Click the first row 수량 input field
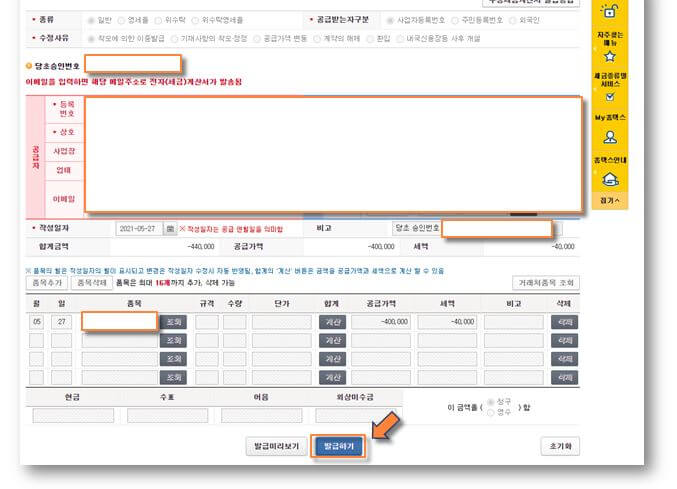The width and height of the screenshot is (677, 489). click(235, 322)
